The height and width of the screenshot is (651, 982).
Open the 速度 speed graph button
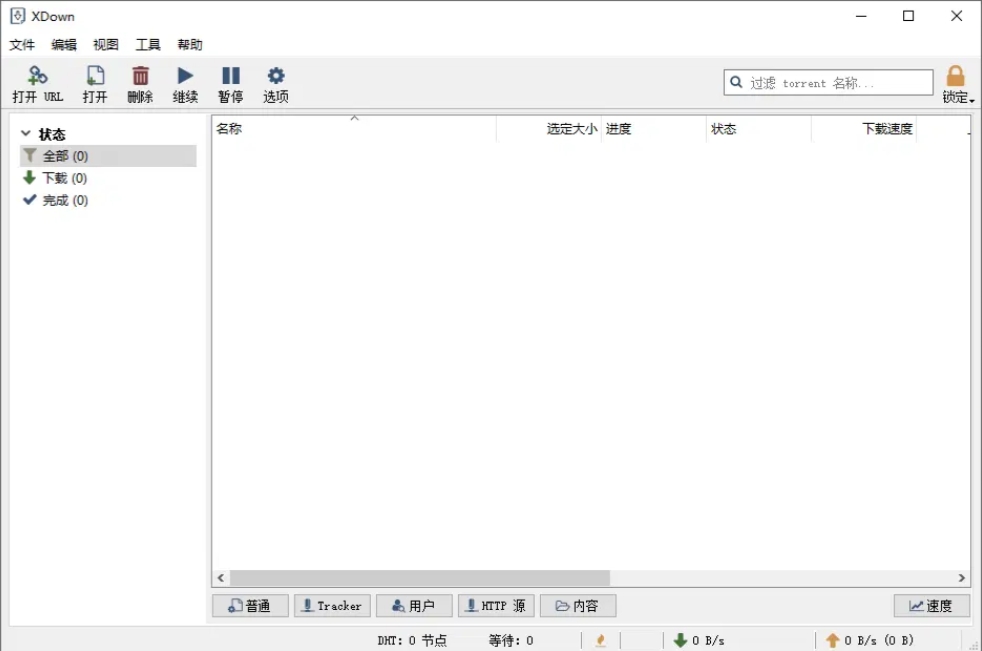click(x=930, y=605)
